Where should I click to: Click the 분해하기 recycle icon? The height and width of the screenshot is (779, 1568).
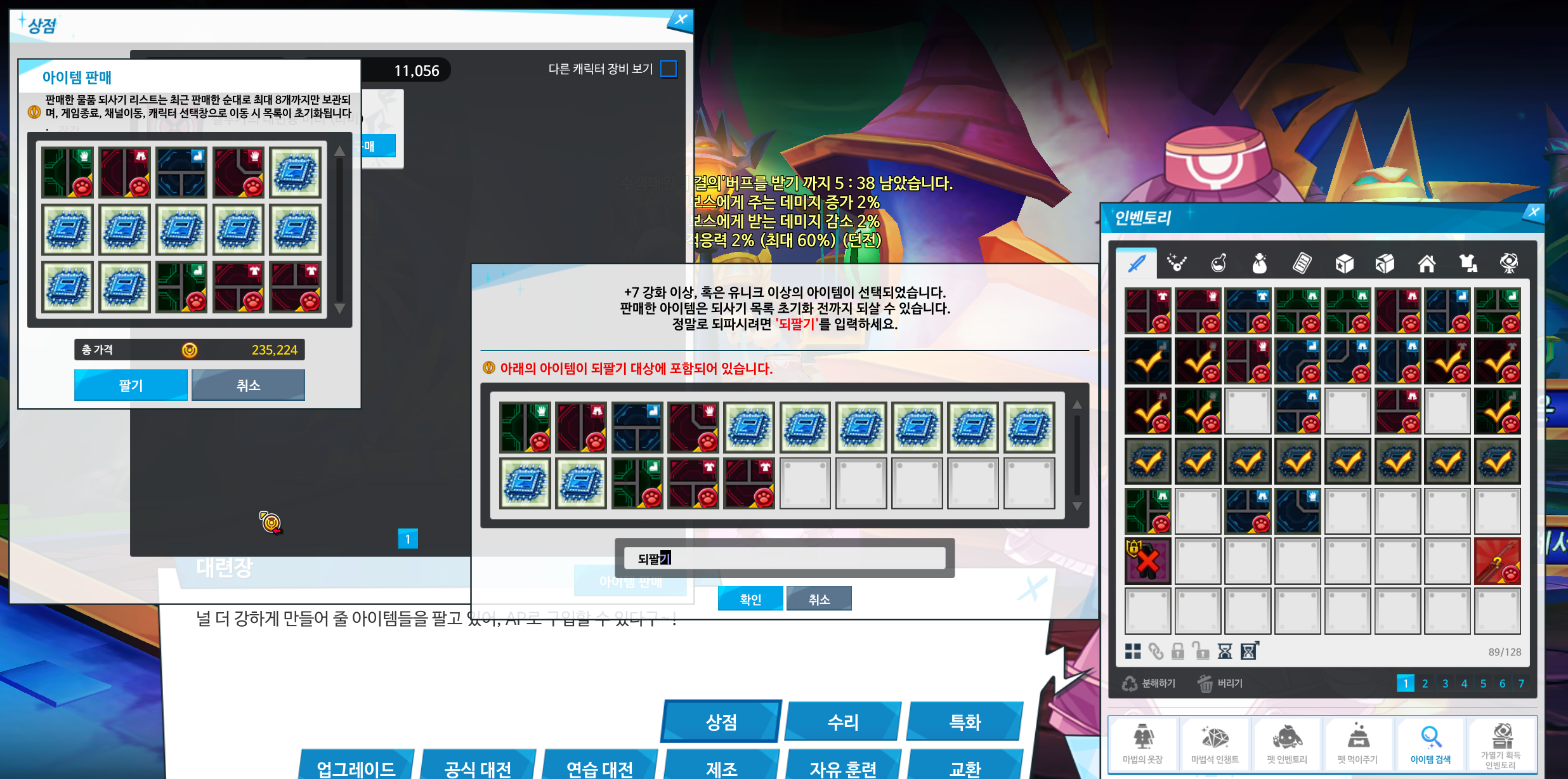click(1130, 683)
